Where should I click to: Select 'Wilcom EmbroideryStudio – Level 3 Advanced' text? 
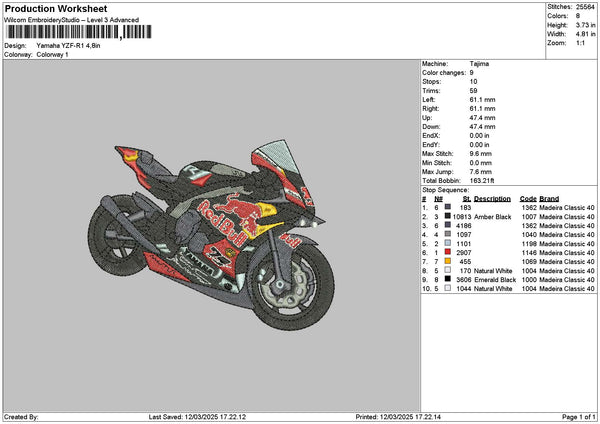[x=72, y=20]
